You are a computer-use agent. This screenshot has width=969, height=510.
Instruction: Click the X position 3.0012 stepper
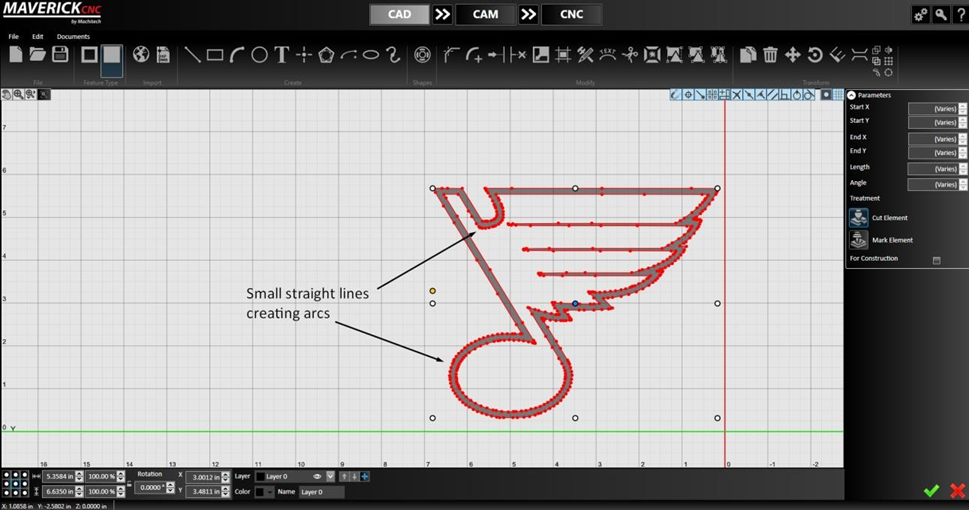tap(225, 477)
